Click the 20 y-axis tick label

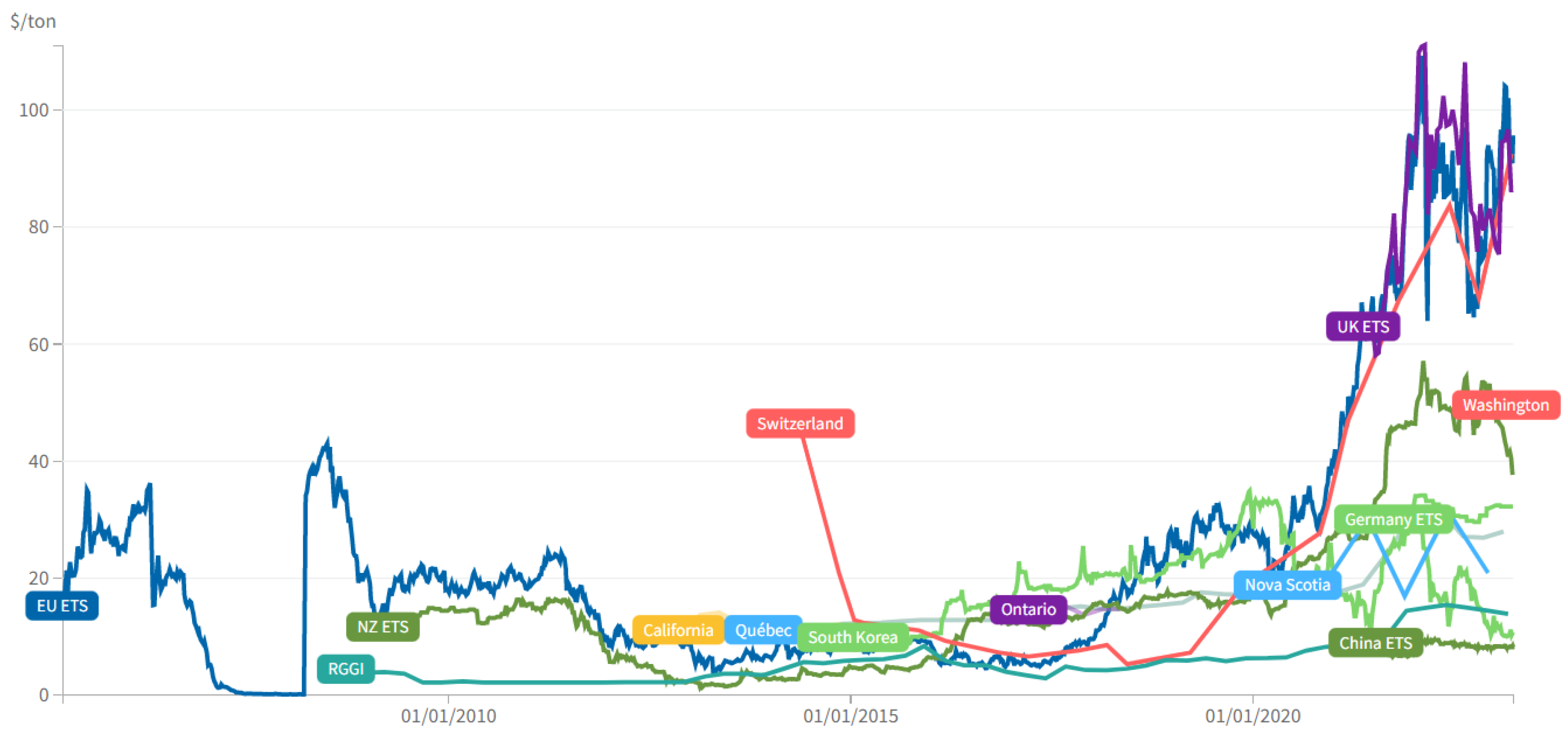pyautogui.click(x=39, y=578)
